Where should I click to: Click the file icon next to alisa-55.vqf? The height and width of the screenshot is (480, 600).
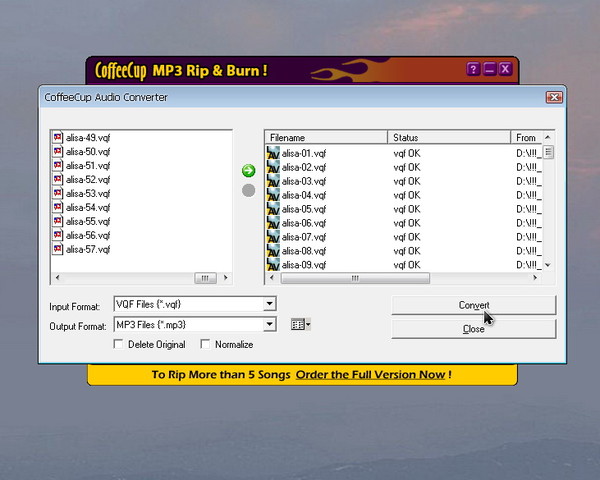coord(58,221)
